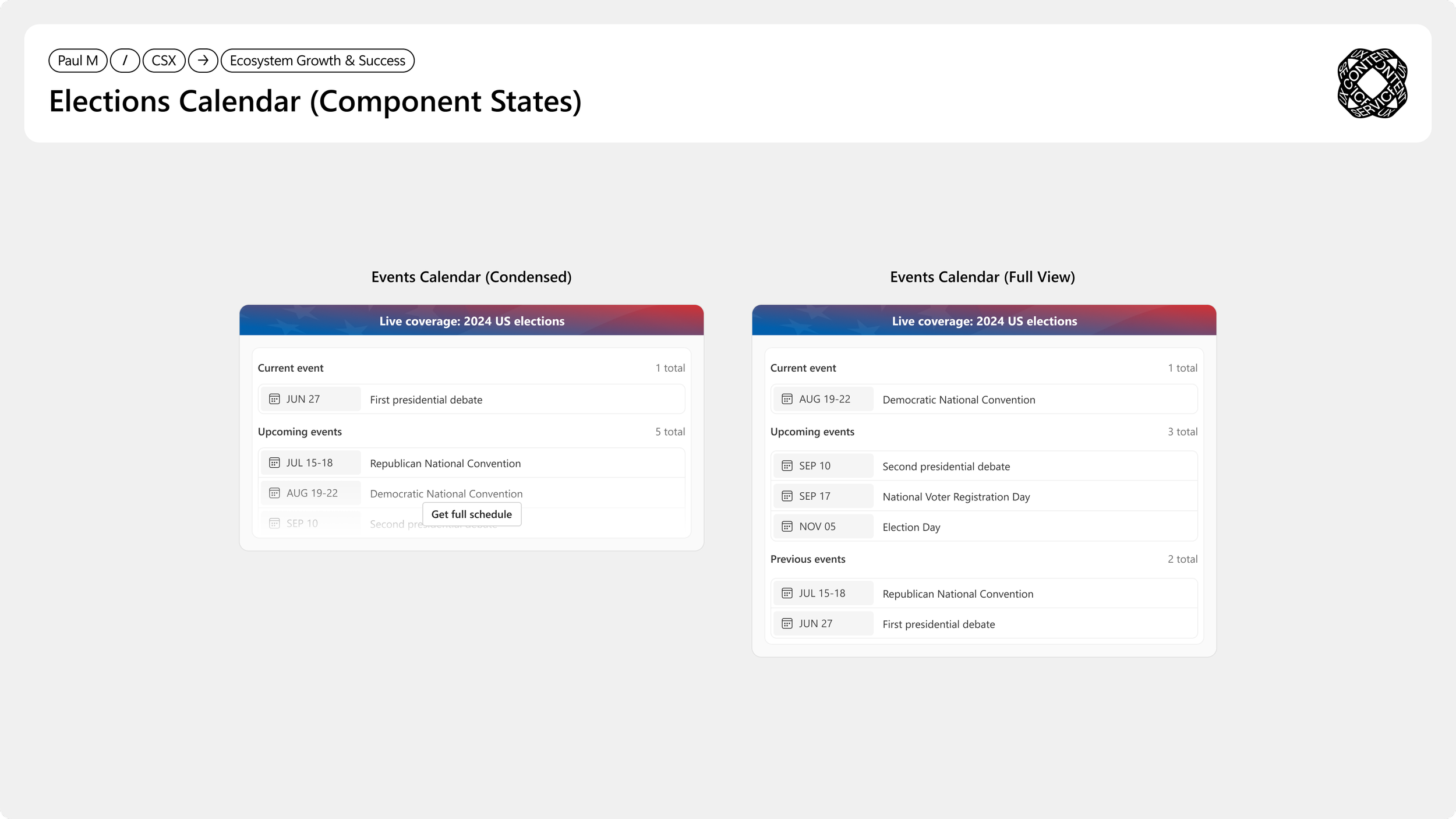Screen dimensions: 1456x819
Task: Click Live coverage banner on Condensed calendar
Action: pos(471,321)
